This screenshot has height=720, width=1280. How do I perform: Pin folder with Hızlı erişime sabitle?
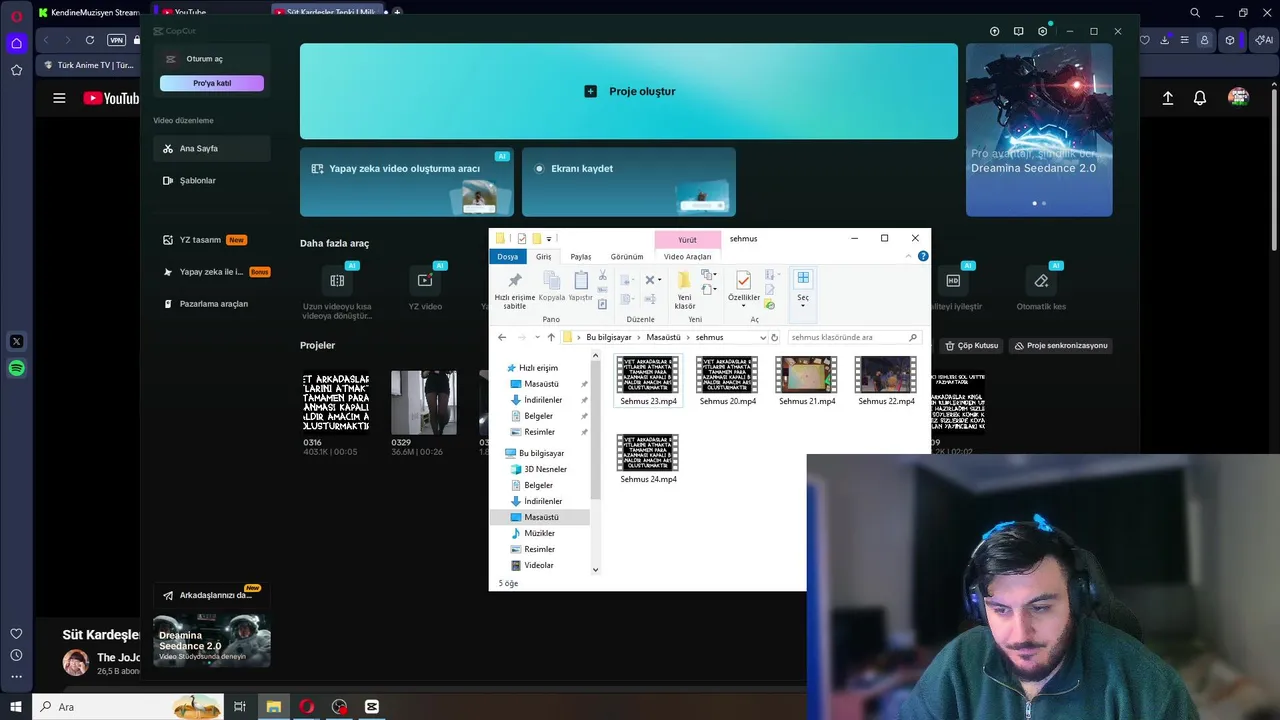click(515, 290)
